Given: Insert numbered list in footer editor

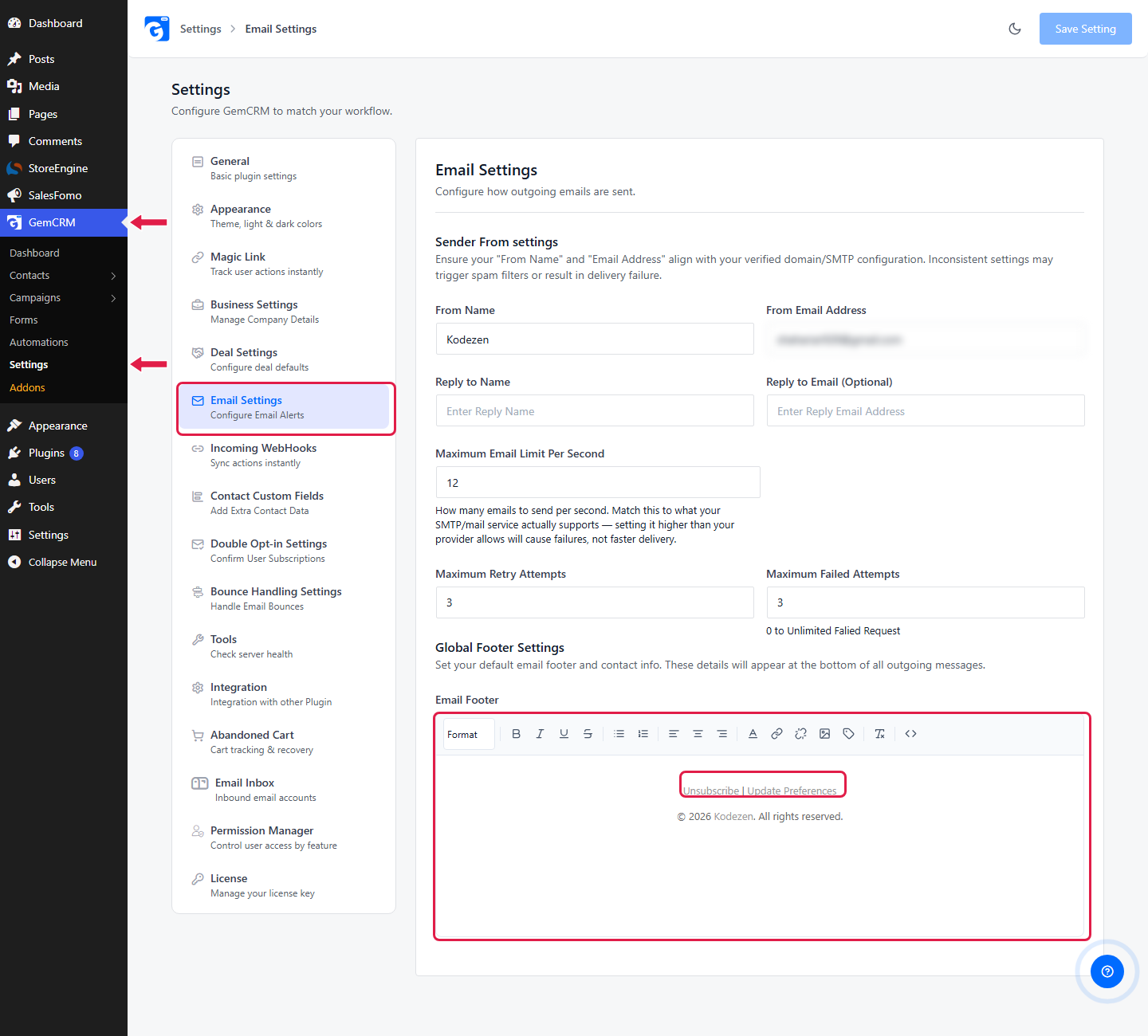Looking at the screenshot, I should 643,734.
